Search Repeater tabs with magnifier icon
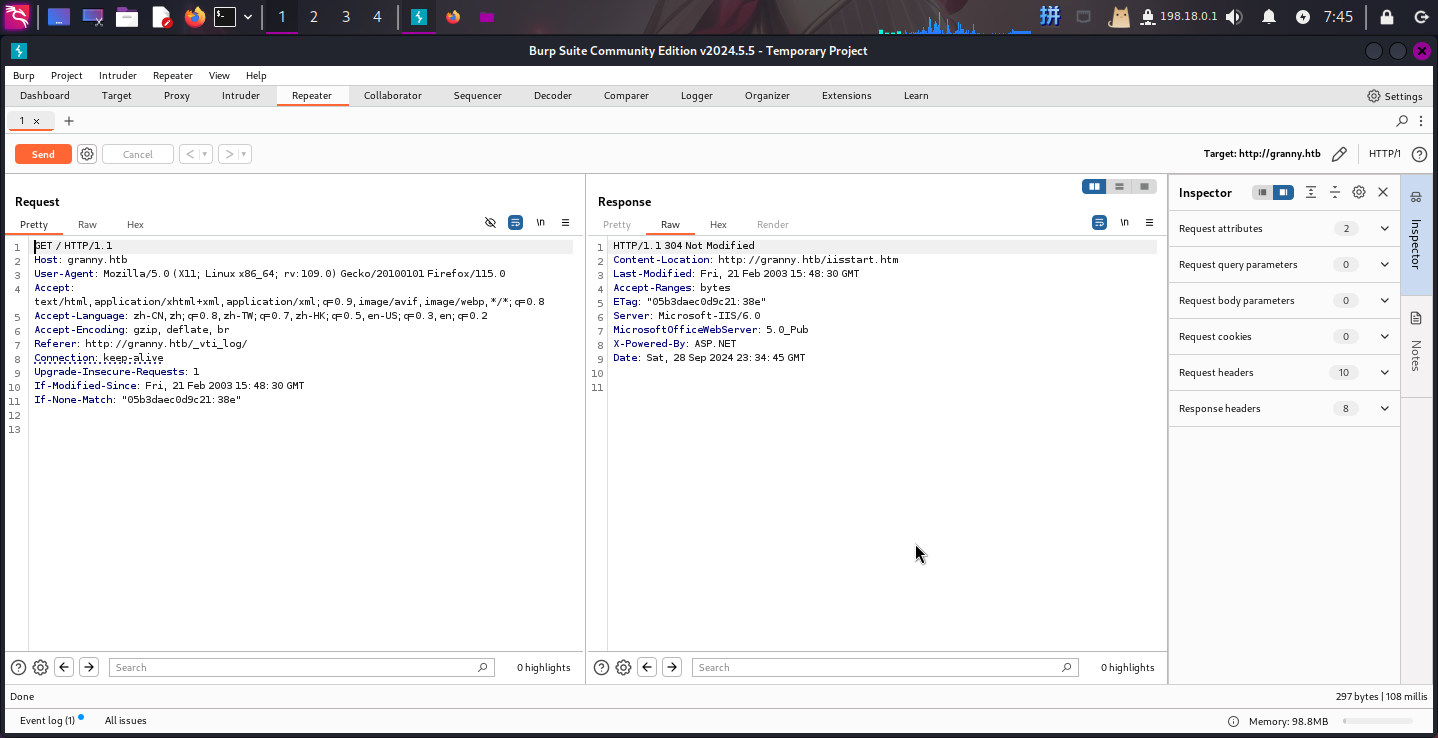The height and width of the screenshot is (738, 1438). click(x=1402, y=121)
